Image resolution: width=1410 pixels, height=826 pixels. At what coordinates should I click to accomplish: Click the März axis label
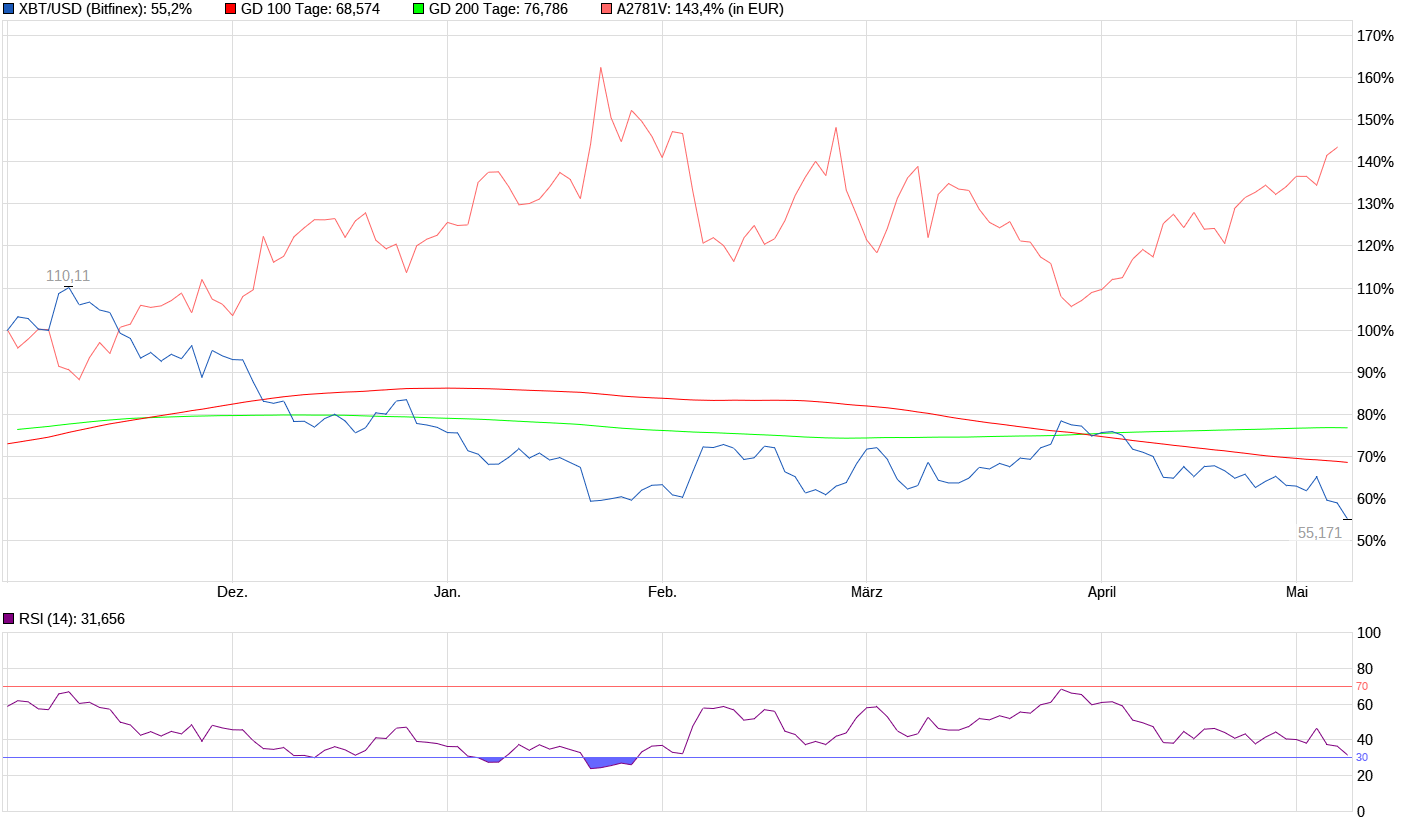pyautogui.click(x=866, y=592)
